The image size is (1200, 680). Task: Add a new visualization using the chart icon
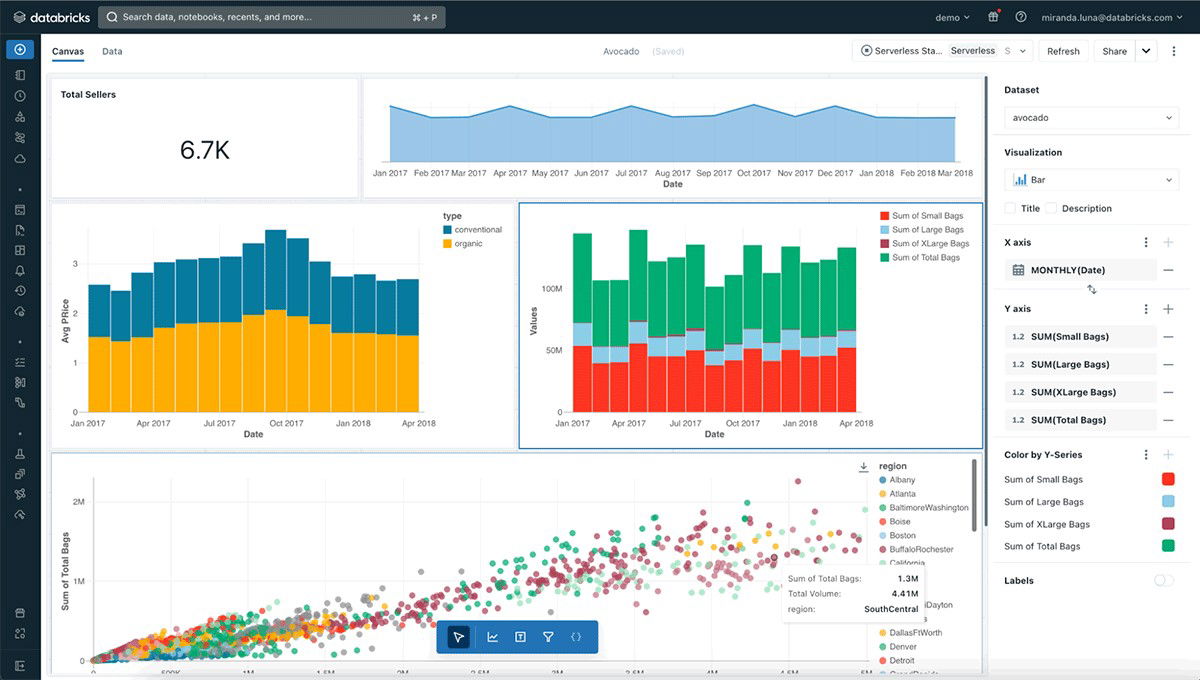(x=493, y=636)
